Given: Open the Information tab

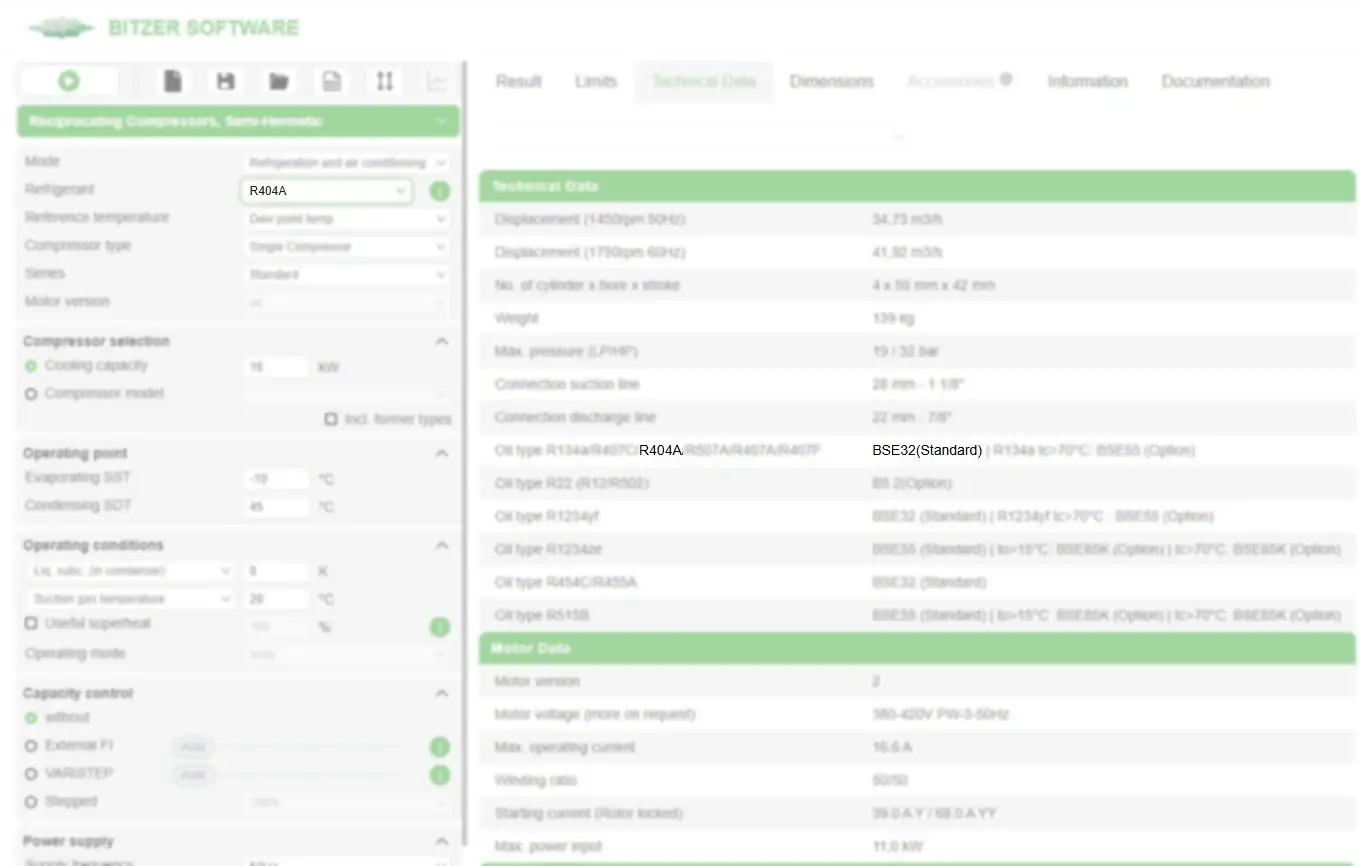Looking at the screenshot, I should tap(1088, 82).
